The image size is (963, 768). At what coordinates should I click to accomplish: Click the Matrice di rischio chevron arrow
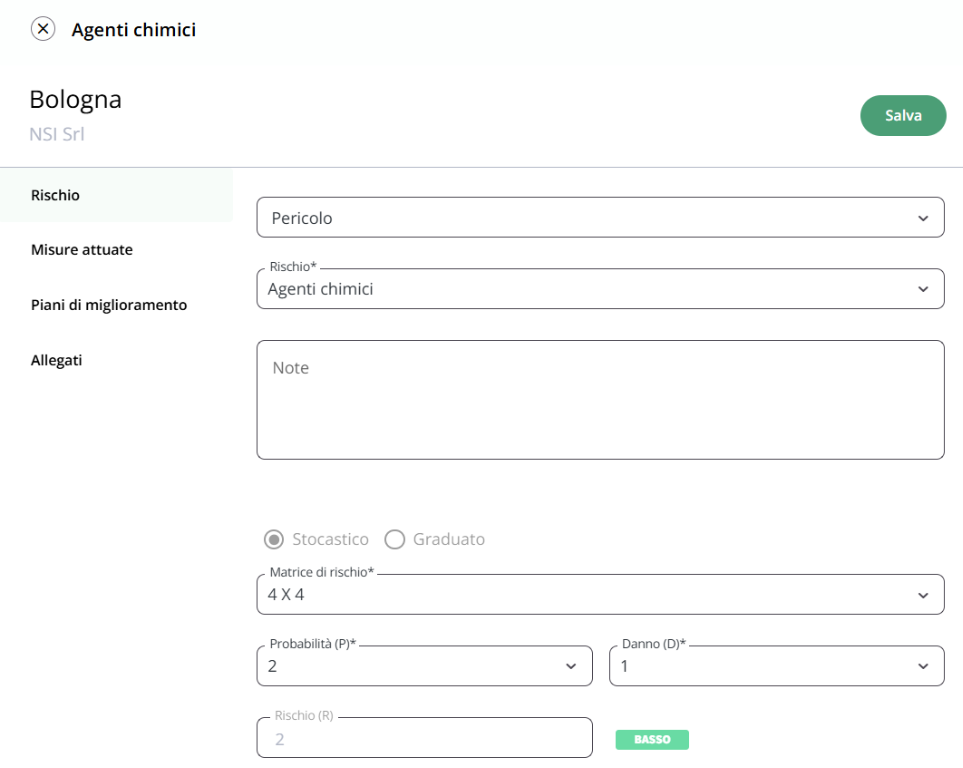pos(923,595)
